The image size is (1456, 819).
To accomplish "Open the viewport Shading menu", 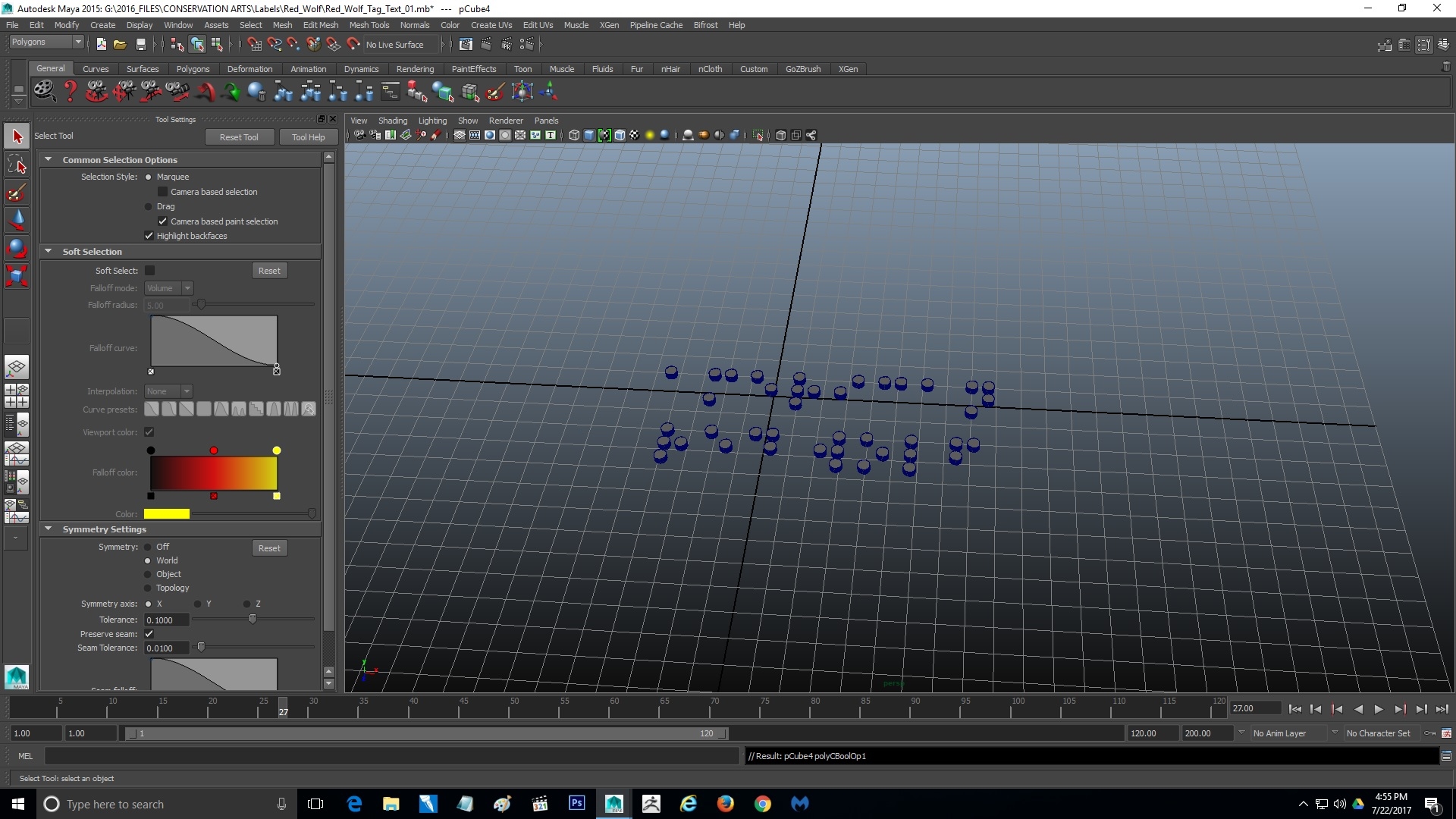I will coord(393,121).
